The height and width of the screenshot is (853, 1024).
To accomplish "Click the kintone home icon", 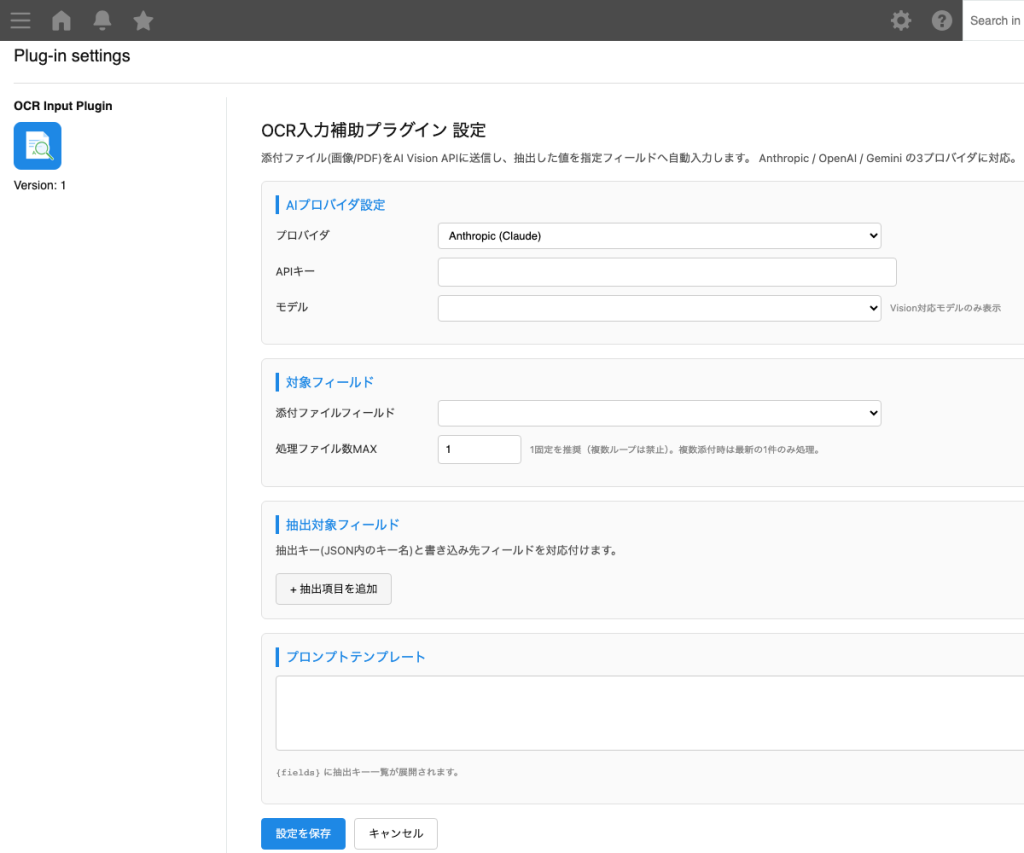I will click(x=61, y=20).
